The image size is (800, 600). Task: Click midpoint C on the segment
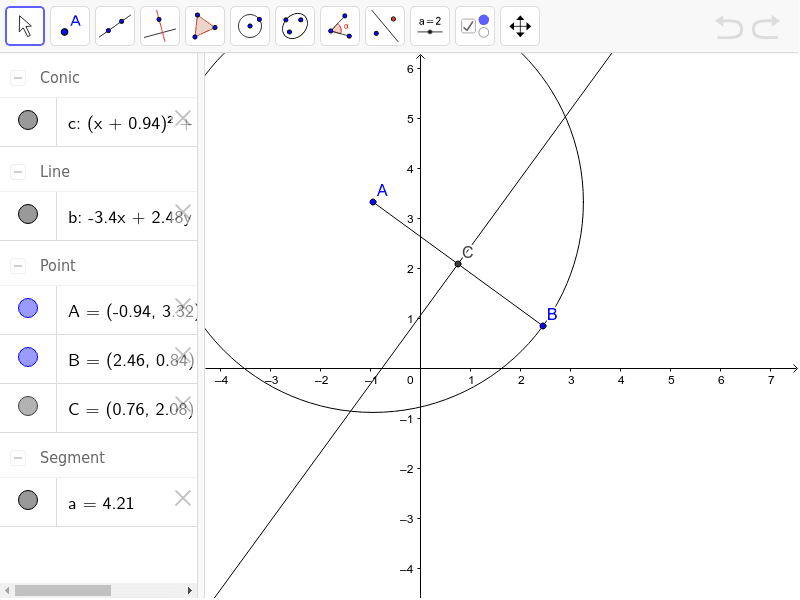pos(458,264)
